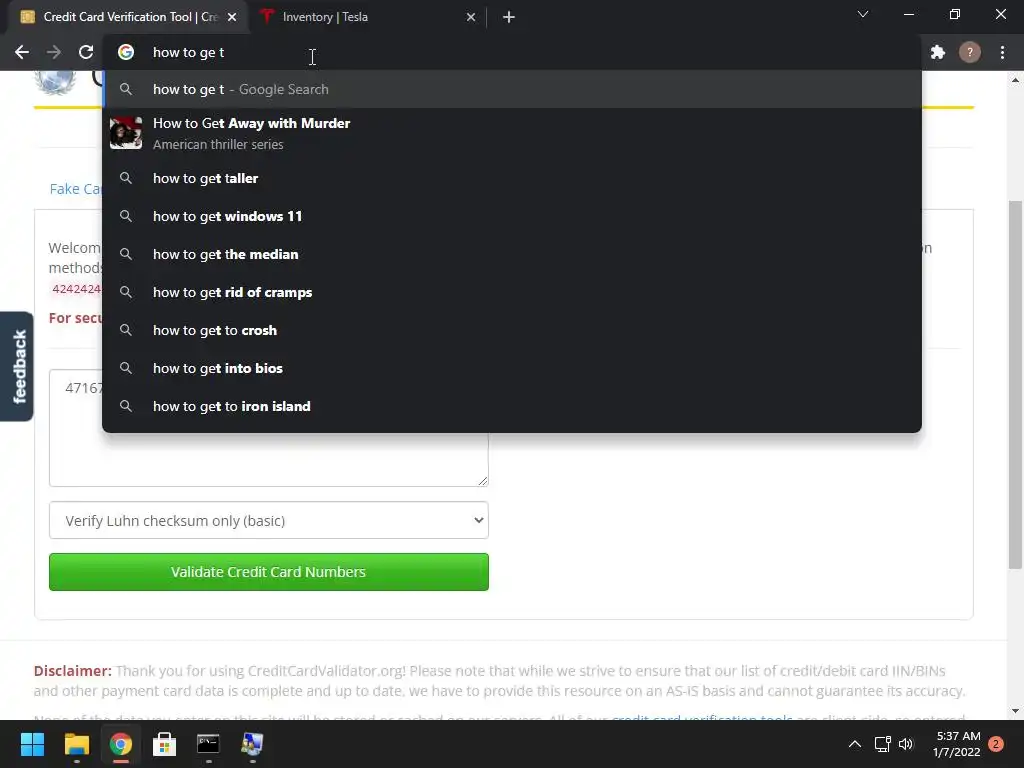Open the Windows Start menu
This screenshot has height=768, width=1024.
32,744
